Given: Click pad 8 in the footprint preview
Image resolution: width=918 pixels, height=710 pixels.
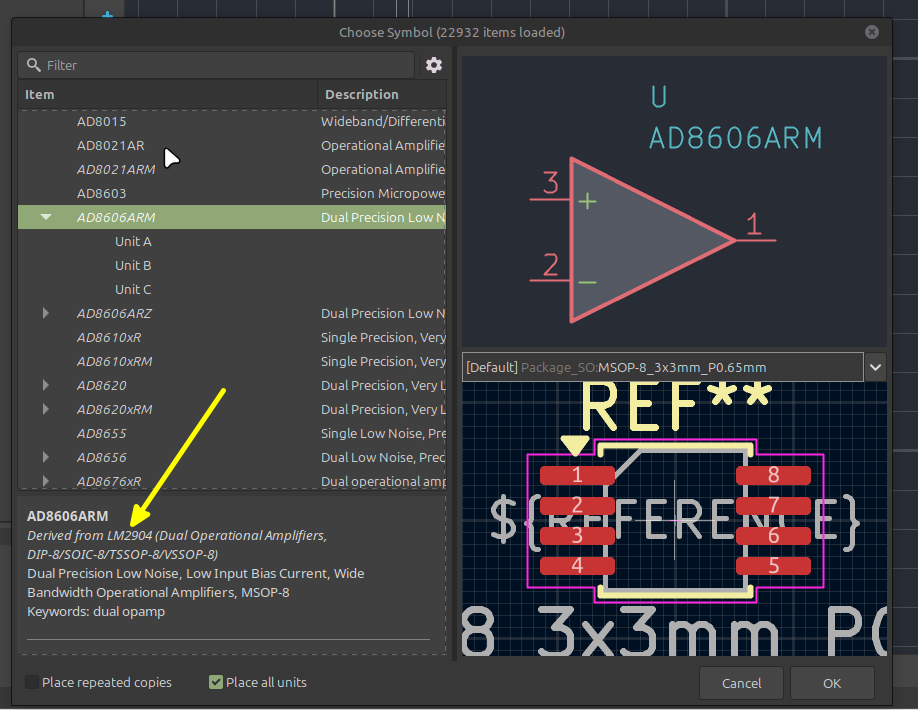Looking at the screenshot, I should pyautogui.click(x=773, y=475).
